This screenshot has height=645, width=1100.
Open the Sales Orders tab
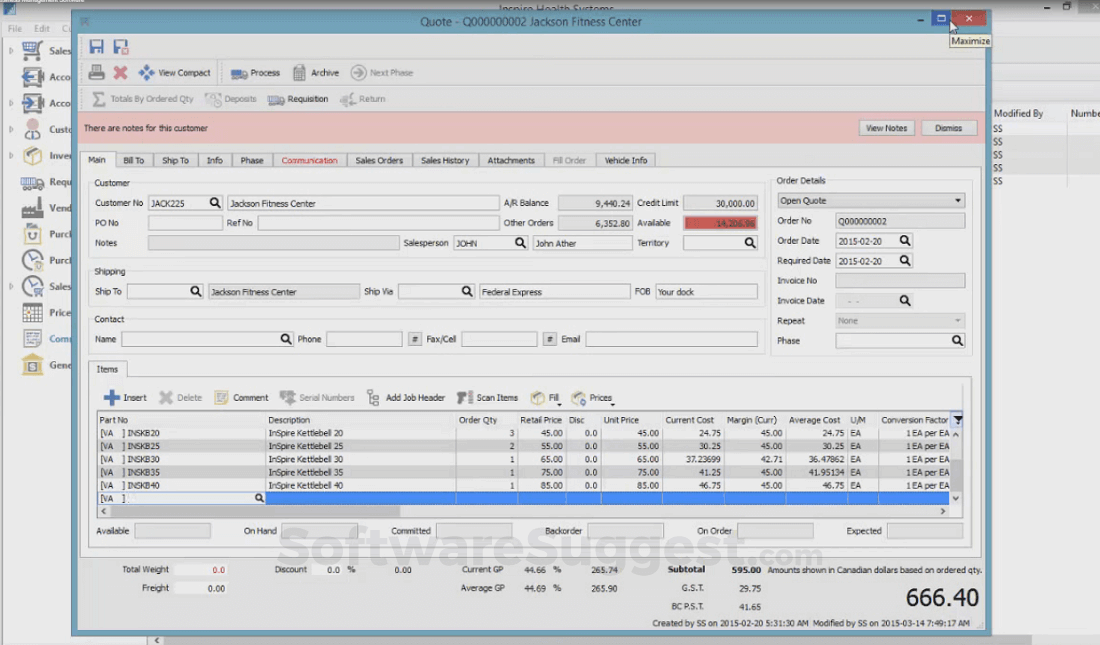[379, 161]
